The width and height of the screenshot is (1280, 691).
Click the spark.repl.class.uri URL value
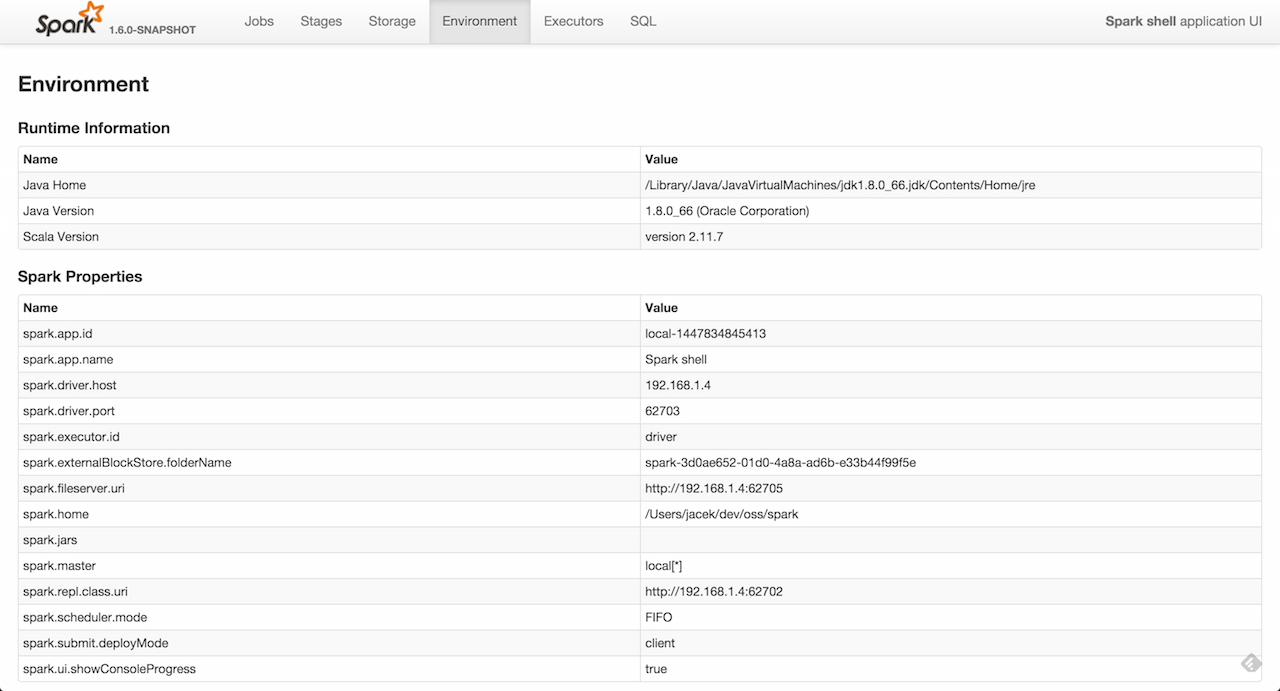714,591
